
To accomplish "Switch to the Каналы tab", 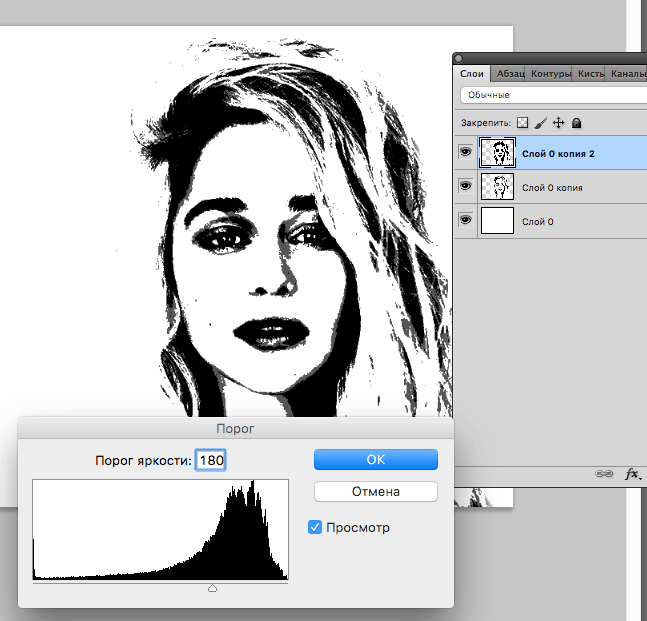I will 626,74.
